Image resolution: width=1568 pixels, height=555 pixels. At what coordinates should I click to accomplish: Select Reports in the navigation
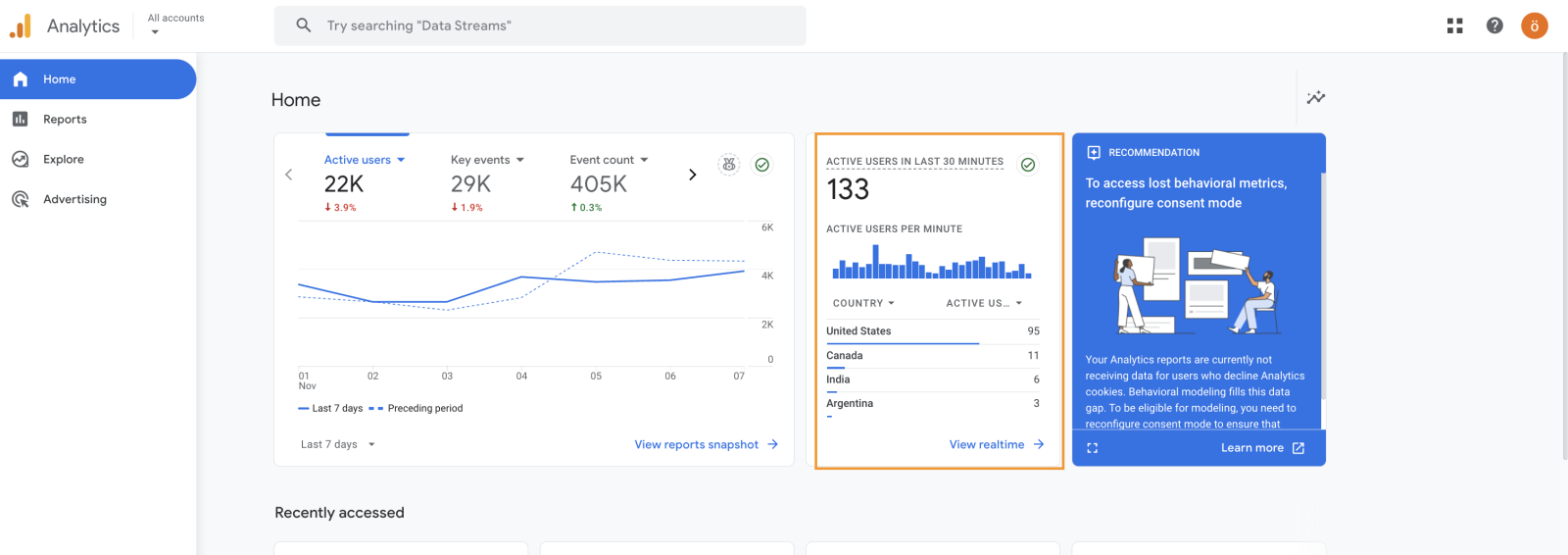tap(98, 119)
